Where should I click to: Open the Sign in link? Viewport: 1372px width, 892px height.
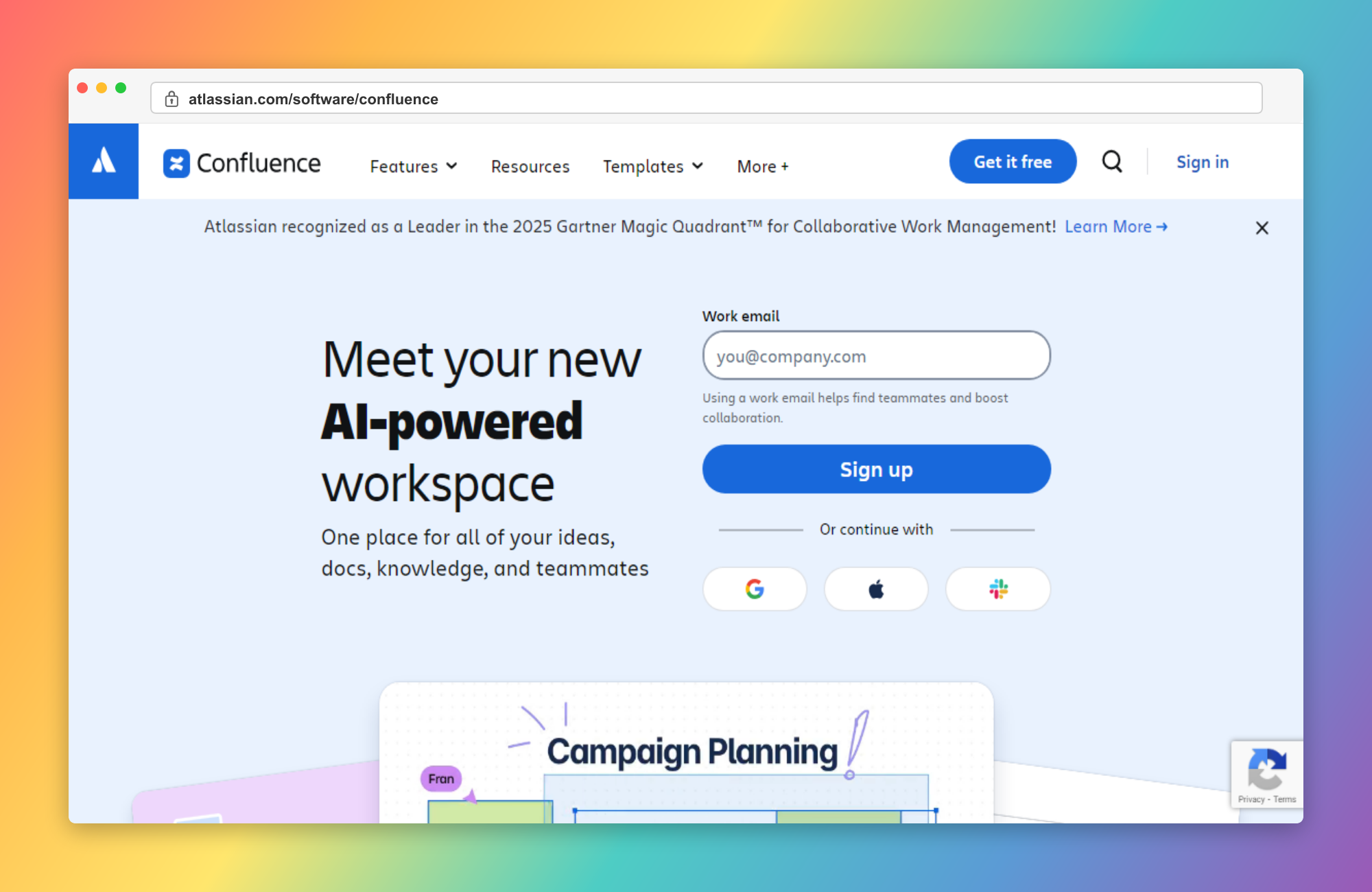click(x=1203, y=162)
